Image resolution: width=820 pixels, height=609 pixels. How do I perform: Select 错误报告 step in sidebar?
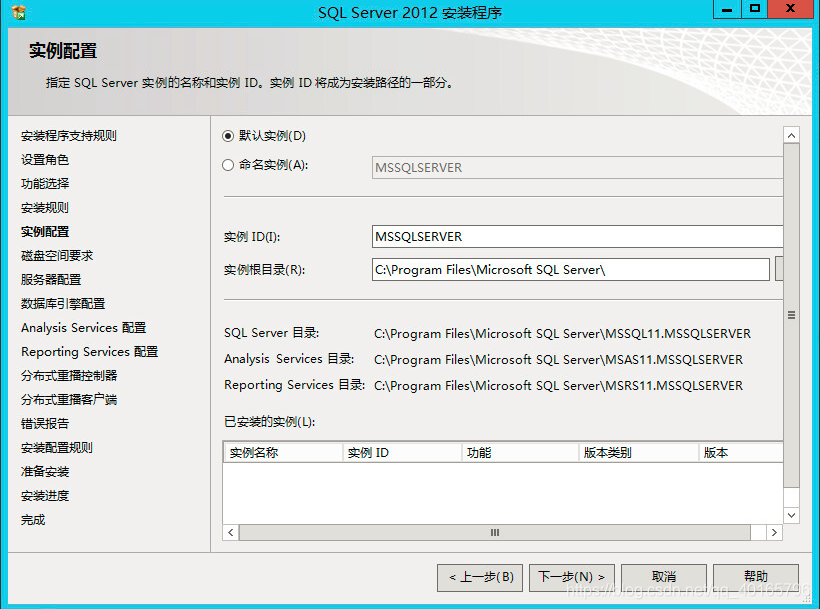click(x=44, y=424)
